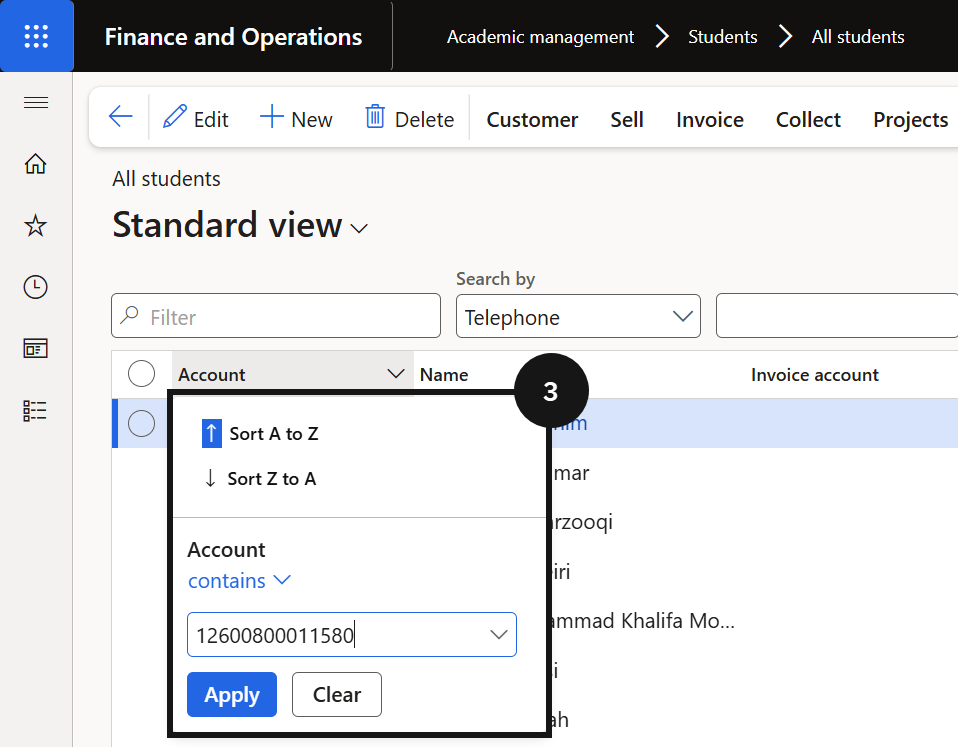Viewport: 958px width, 747px height.
Task: Click Students breadcrumb
Action: [723, 37]
